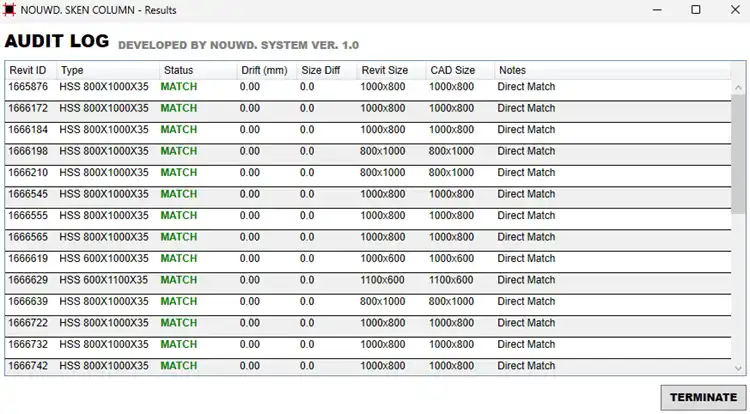The height and width of the screenshot is (414, 750).
Task: Click Direct Match note in row 1666555
Action: point(526,216)
